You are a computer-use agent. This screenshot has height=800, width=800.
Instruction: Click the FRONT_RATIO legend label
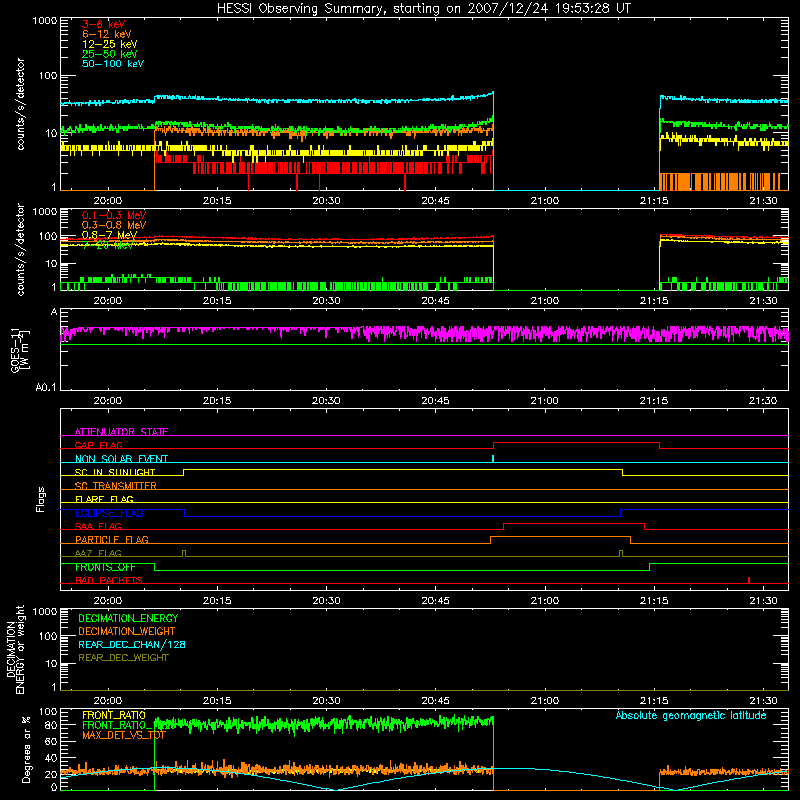click(x=114, y=715)
